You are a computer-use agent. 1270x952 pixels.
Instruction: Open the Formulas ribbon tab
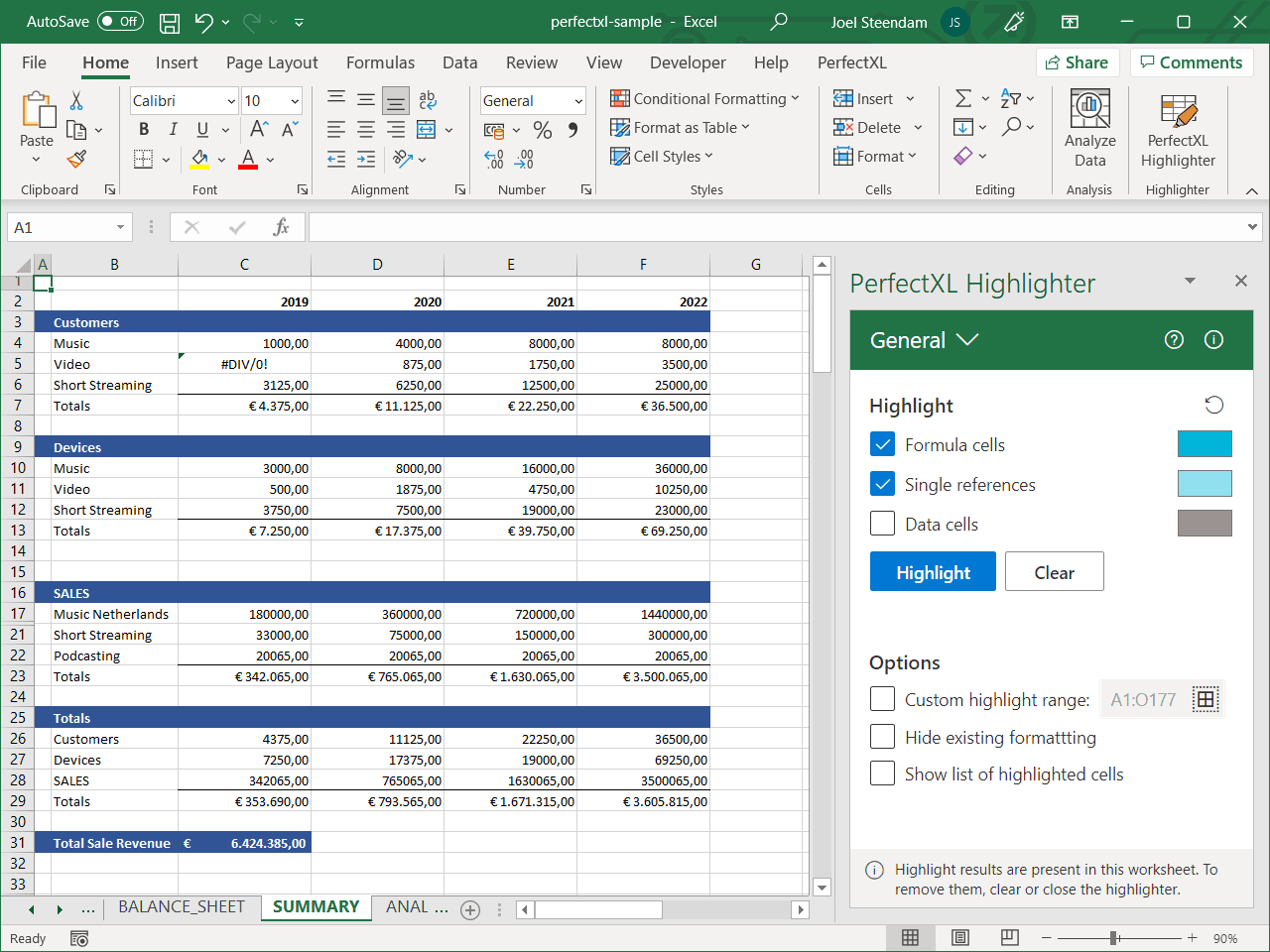pyautogui.click(x=380, y=62)
